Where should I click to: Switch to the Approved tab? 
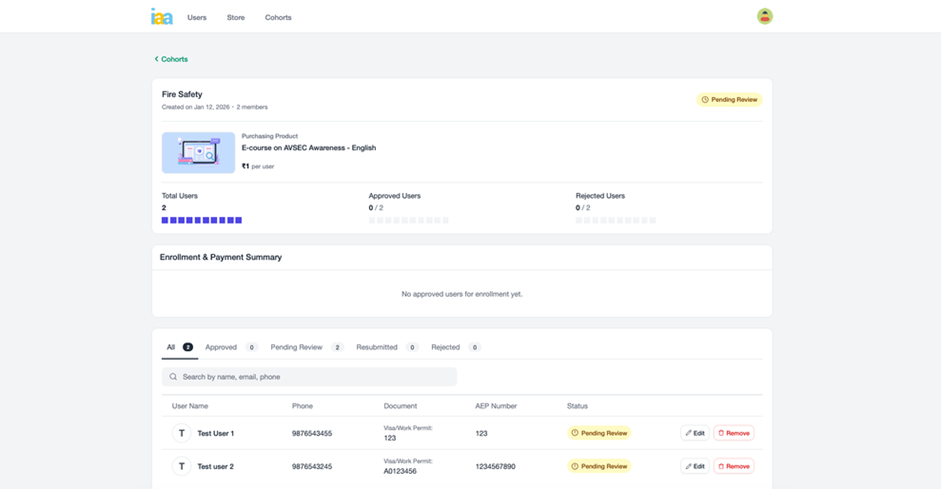[x=221, y=347]
